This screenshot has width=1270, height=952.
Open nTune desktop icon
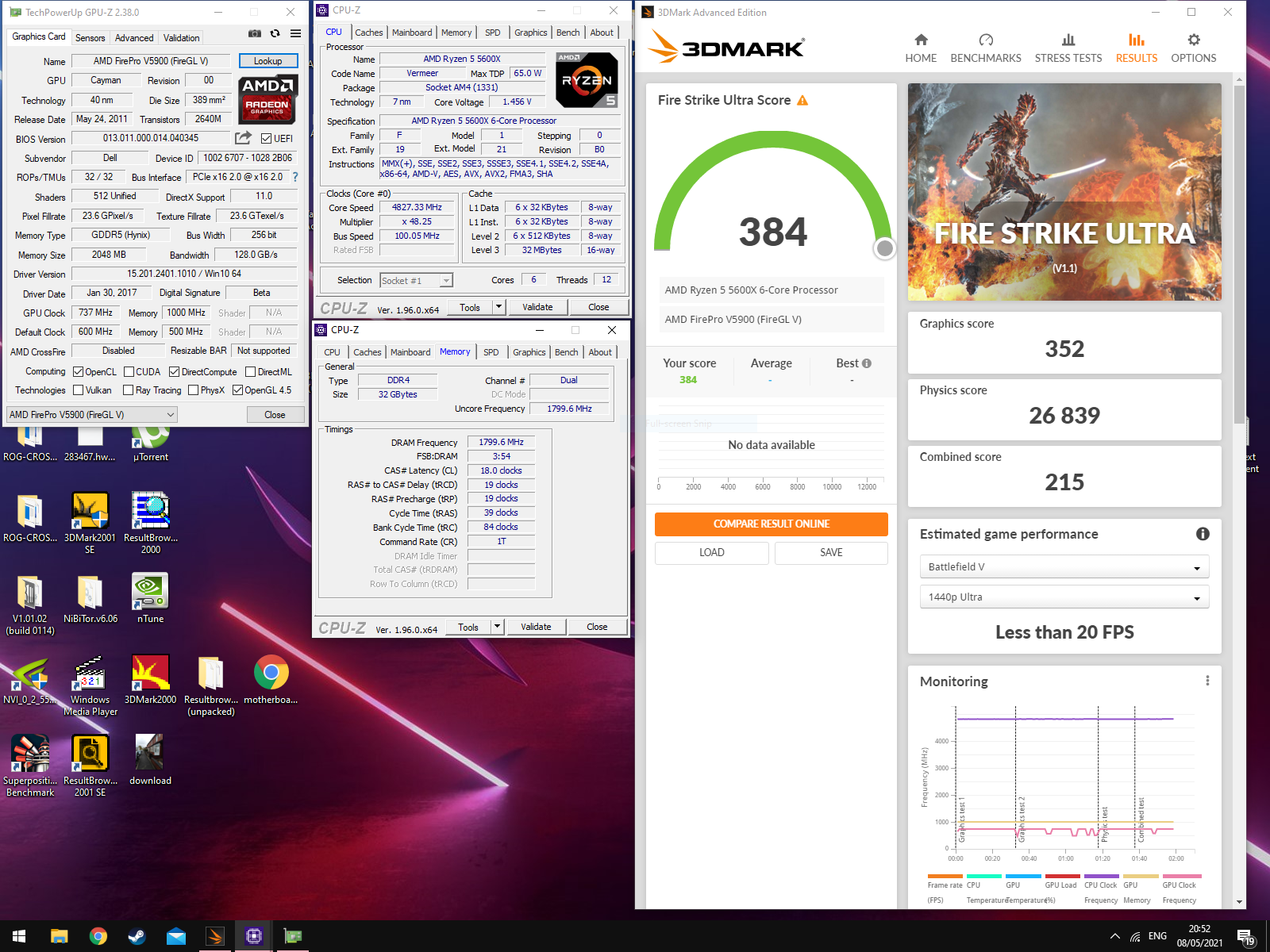click(x=150, y=597)
